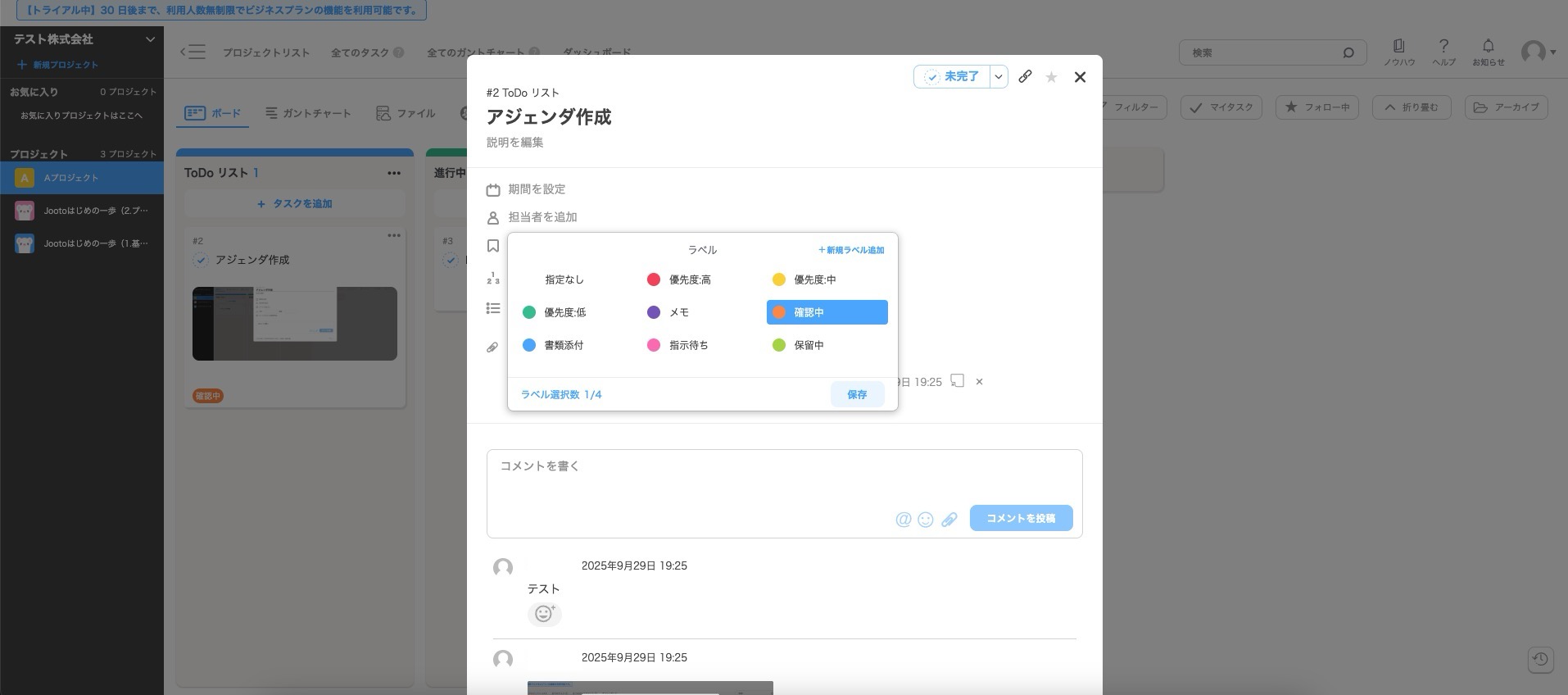Click the mention @ icon in comment box
Screen dimensions: 1568x695
[x=903, y=520]
